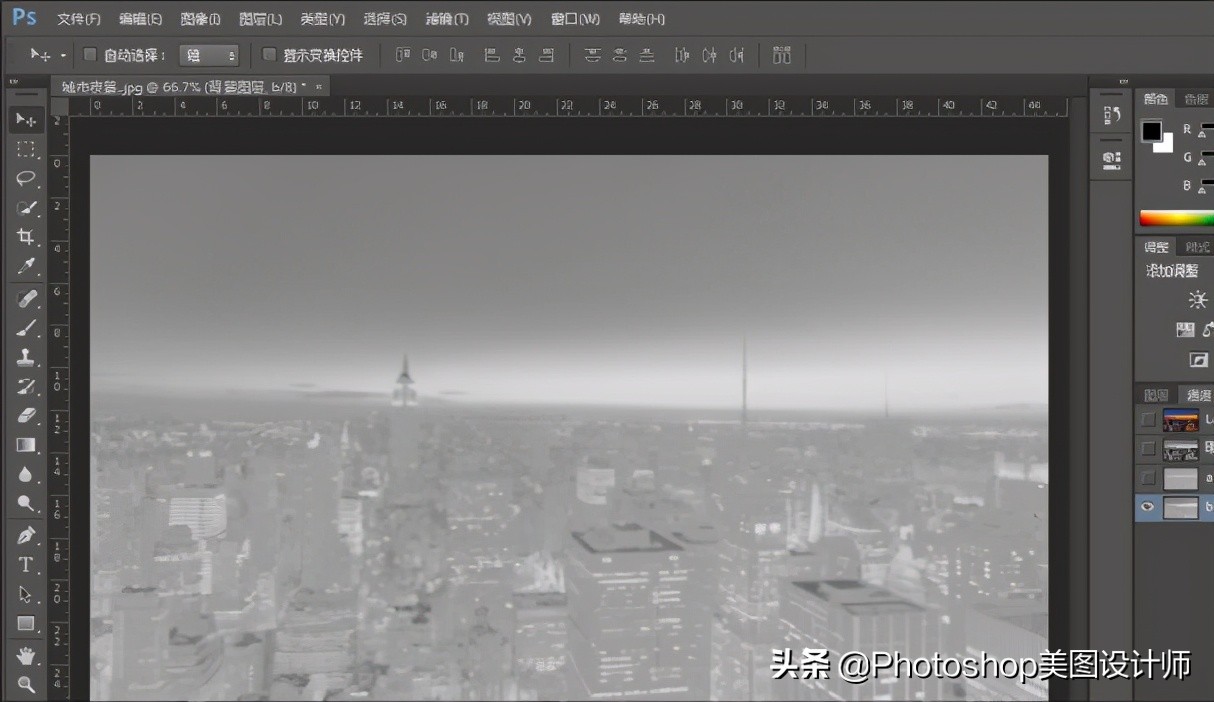Switch to the 通道 (Channels) tab

(1198, 394)
